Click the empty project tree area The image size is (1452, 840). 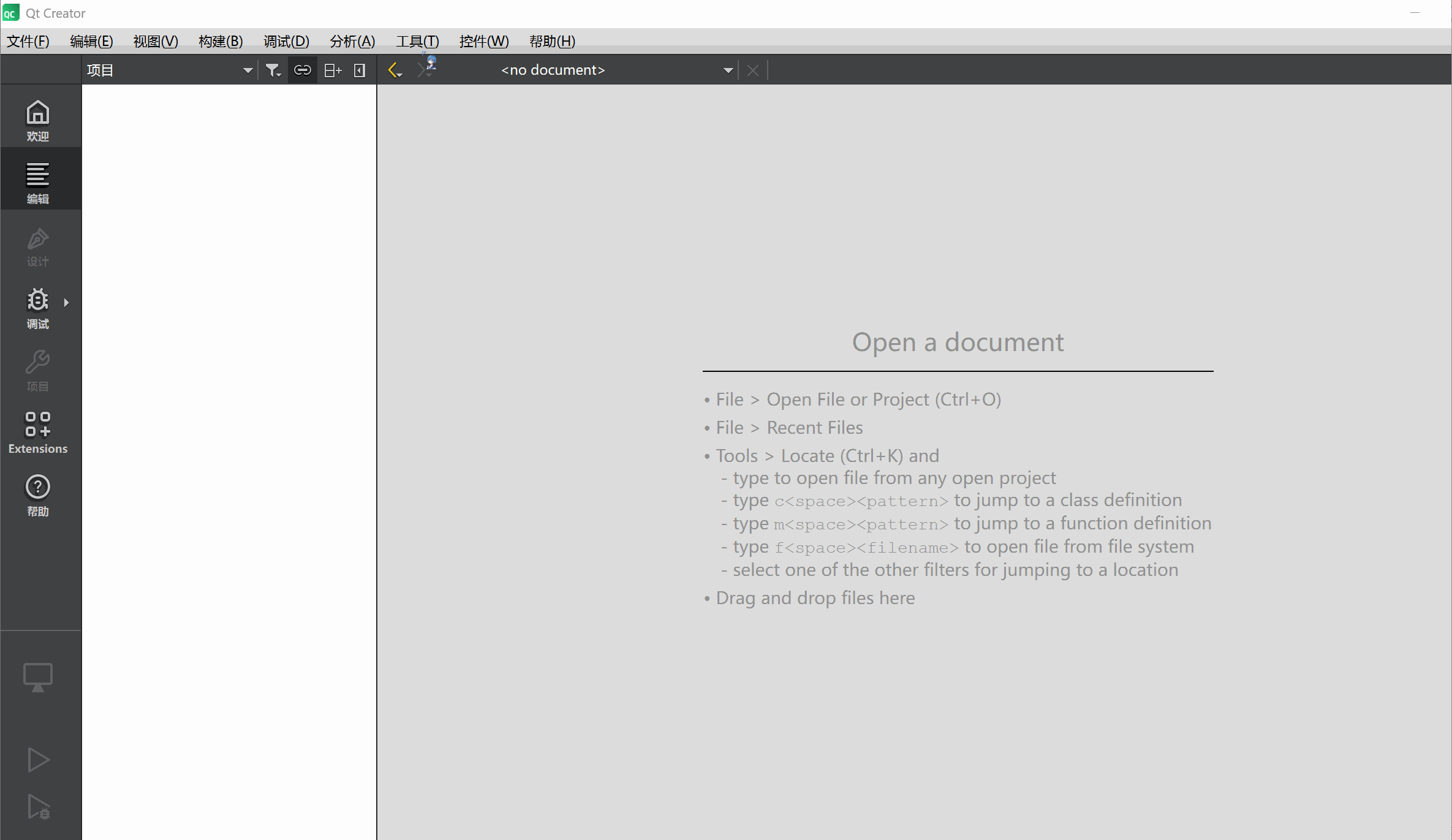click(229, 429)
